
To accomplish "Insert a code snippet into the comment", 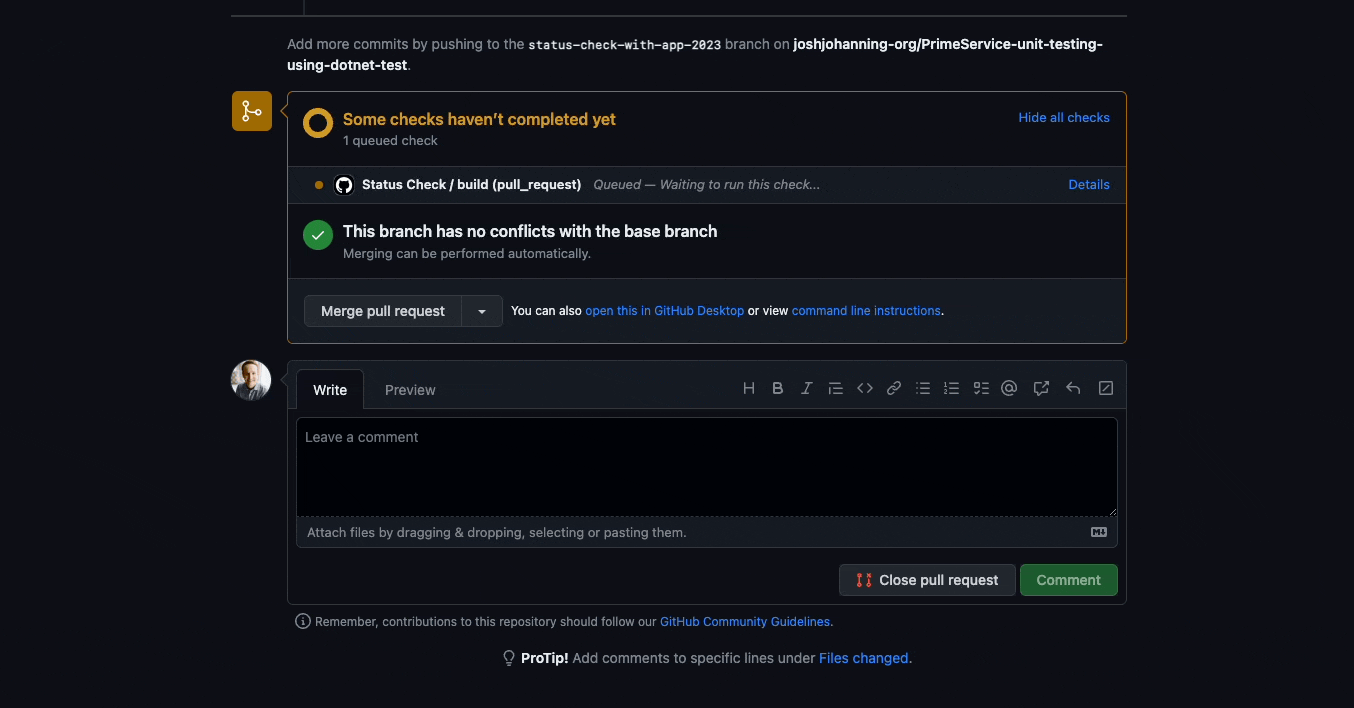I will 864,388.
